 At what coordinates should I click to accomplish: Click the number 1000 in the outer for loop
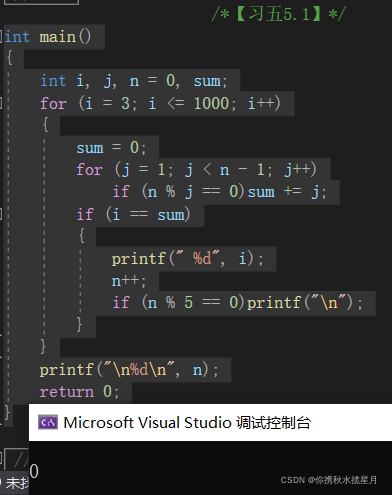tap(211, 103)
